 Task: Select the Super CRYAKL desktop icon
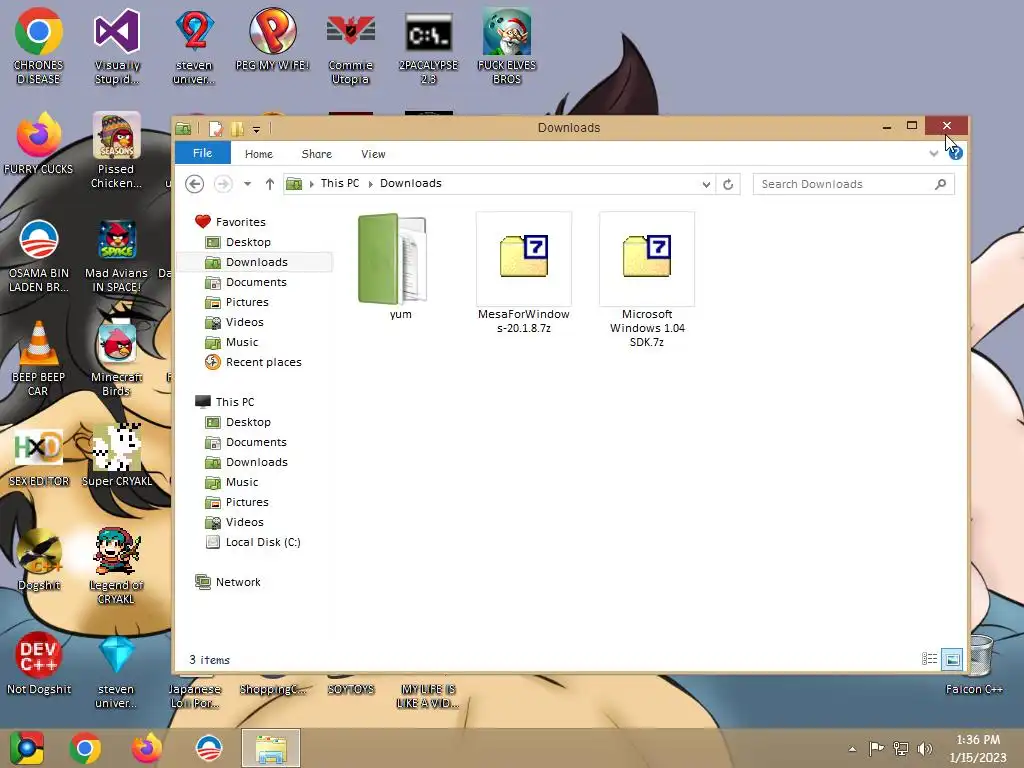[x=117, y=456]
